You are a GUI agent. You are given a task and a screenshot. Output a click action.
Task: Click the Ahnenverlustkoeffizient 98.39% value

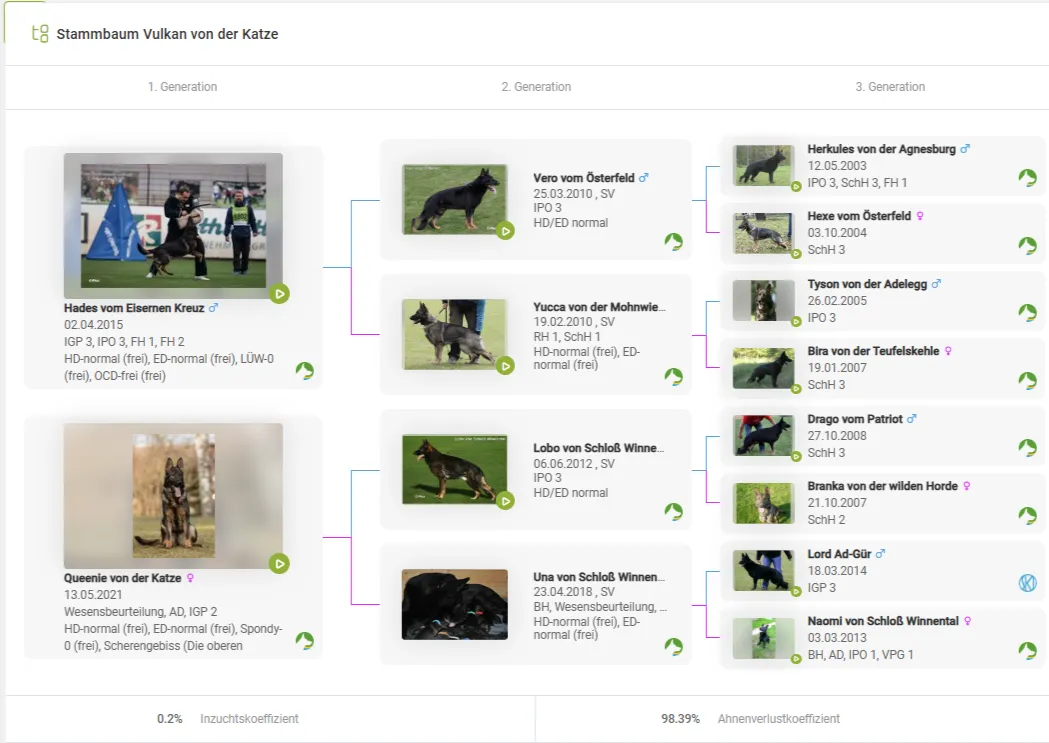click(x=680, y=719)
